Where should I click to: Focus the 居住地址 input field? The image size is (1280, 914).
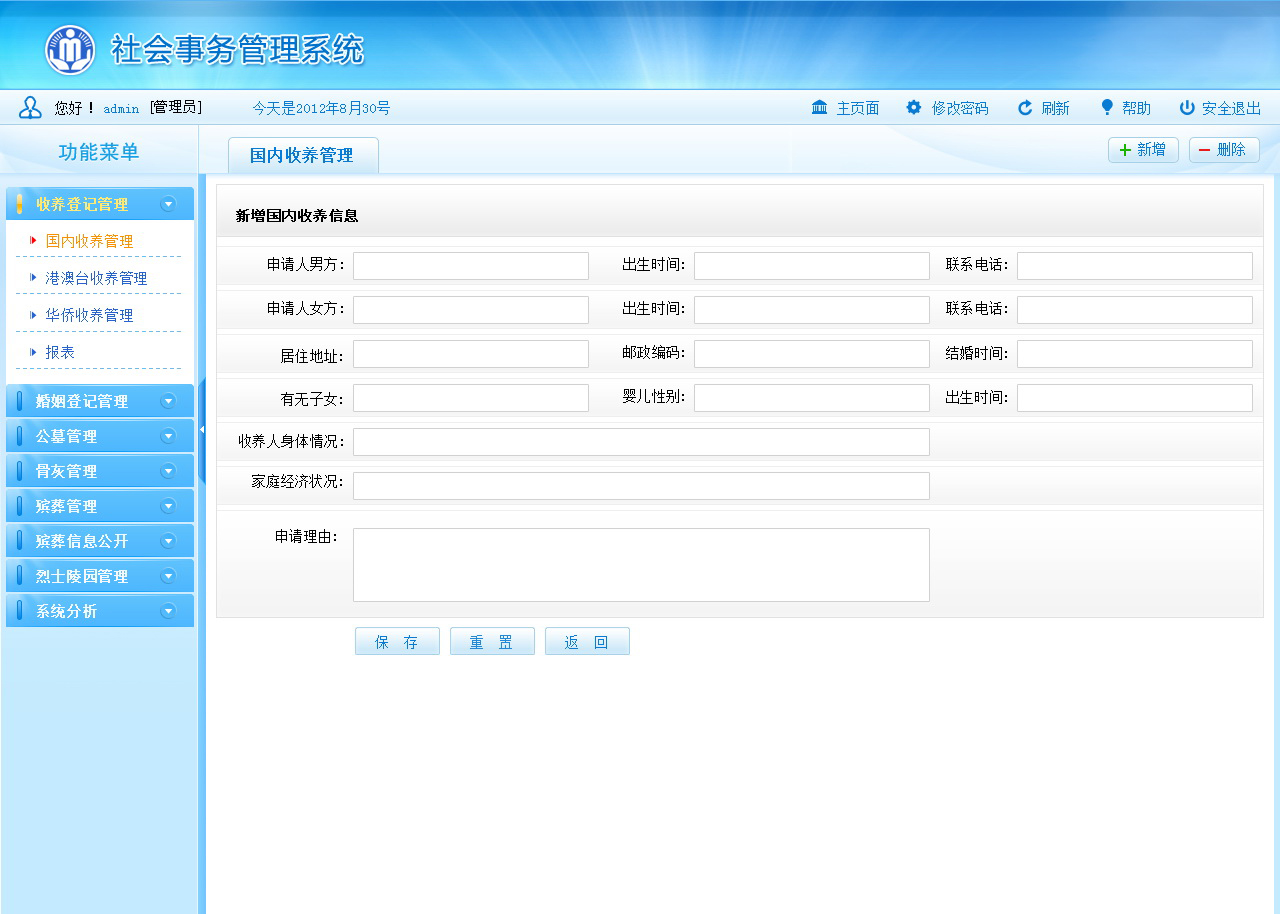[x=471, y=354]
